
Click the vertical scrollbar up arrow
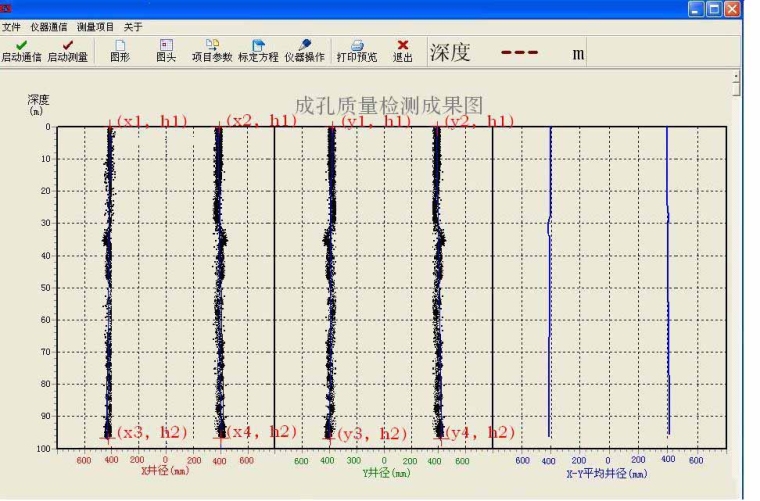[x=737, y=76]
